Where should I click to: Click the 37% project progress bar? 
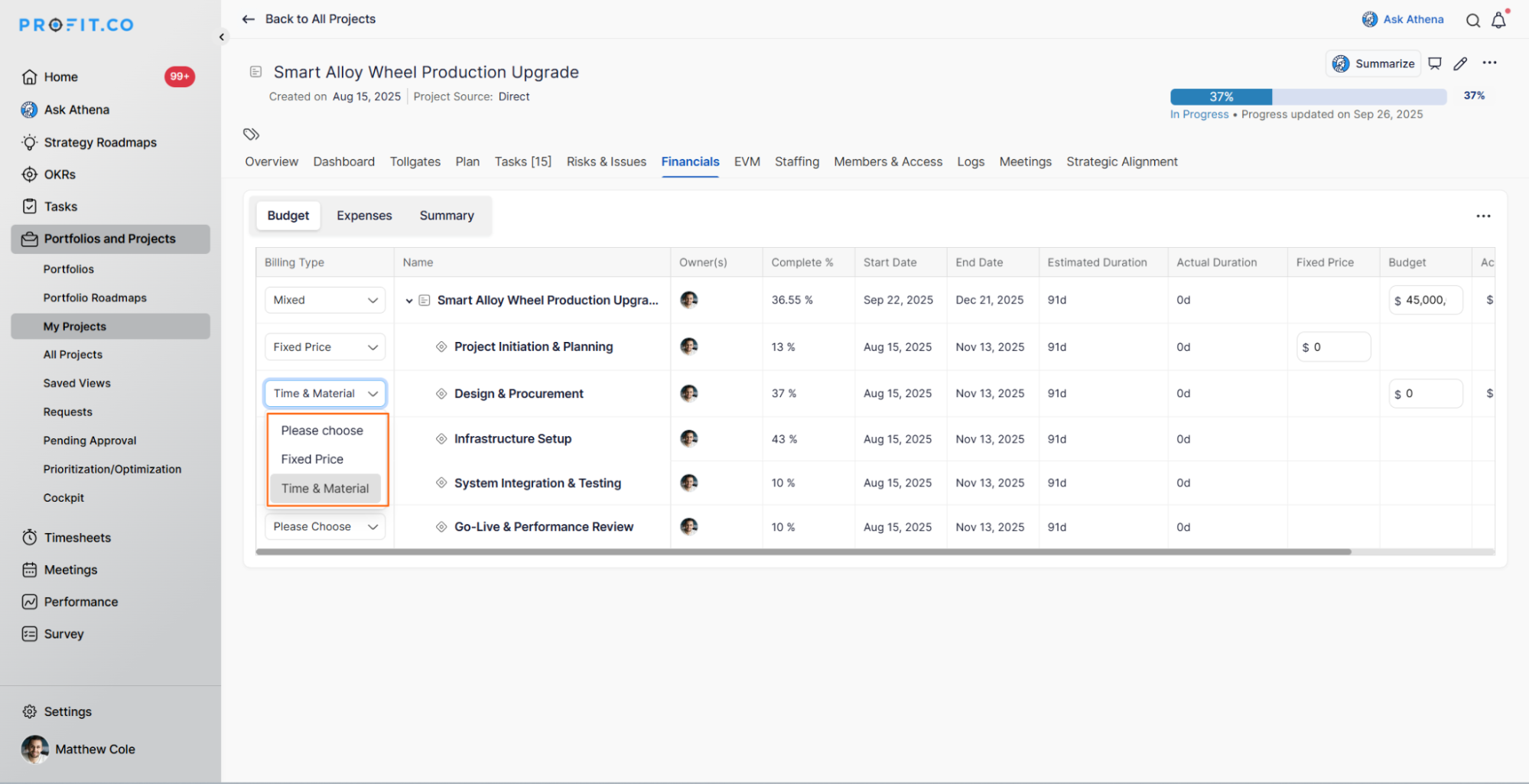pos(1308,96)
